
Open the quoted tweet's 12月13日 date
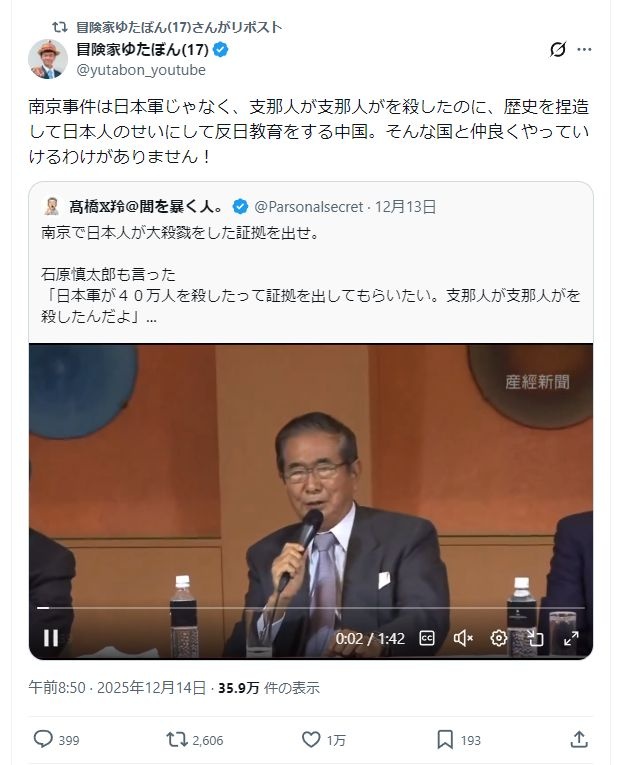pos(405,207)
